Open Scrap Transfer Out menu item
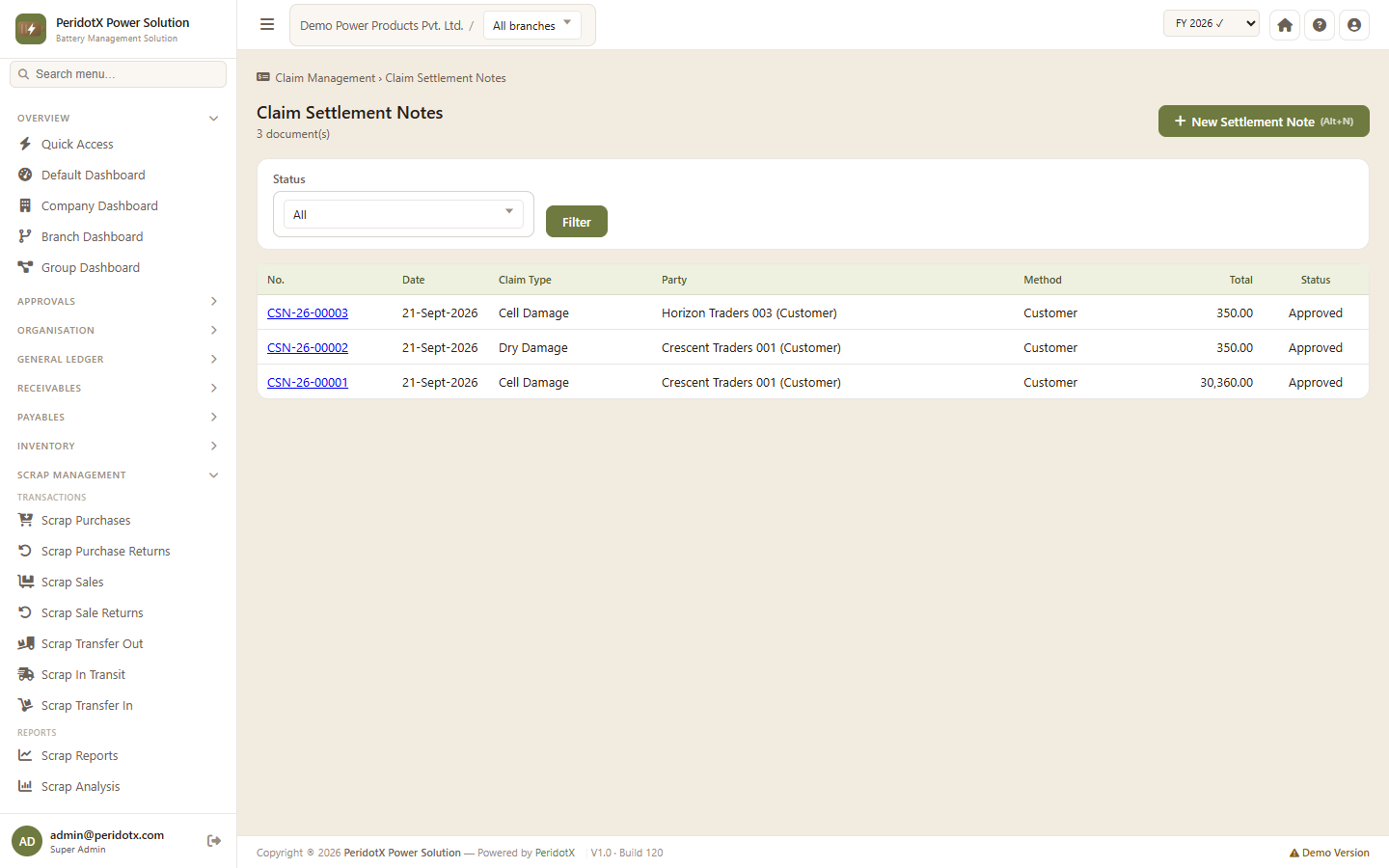 click(x=118, y=643)
